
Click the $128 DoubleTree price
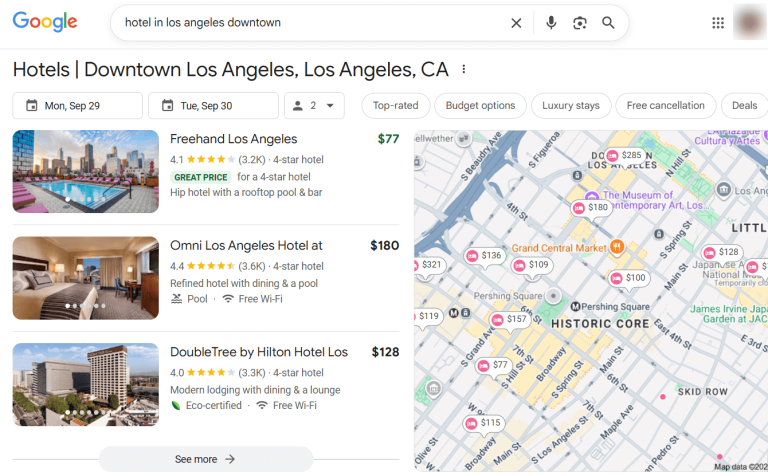pos(385,352)
